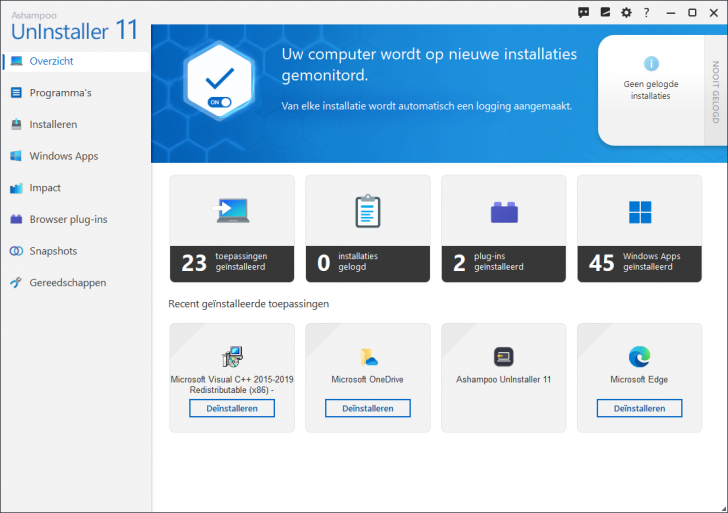This screenshot has width=728, height=513.
Task: Click the Impact chart icon
Action: point(16,188)
